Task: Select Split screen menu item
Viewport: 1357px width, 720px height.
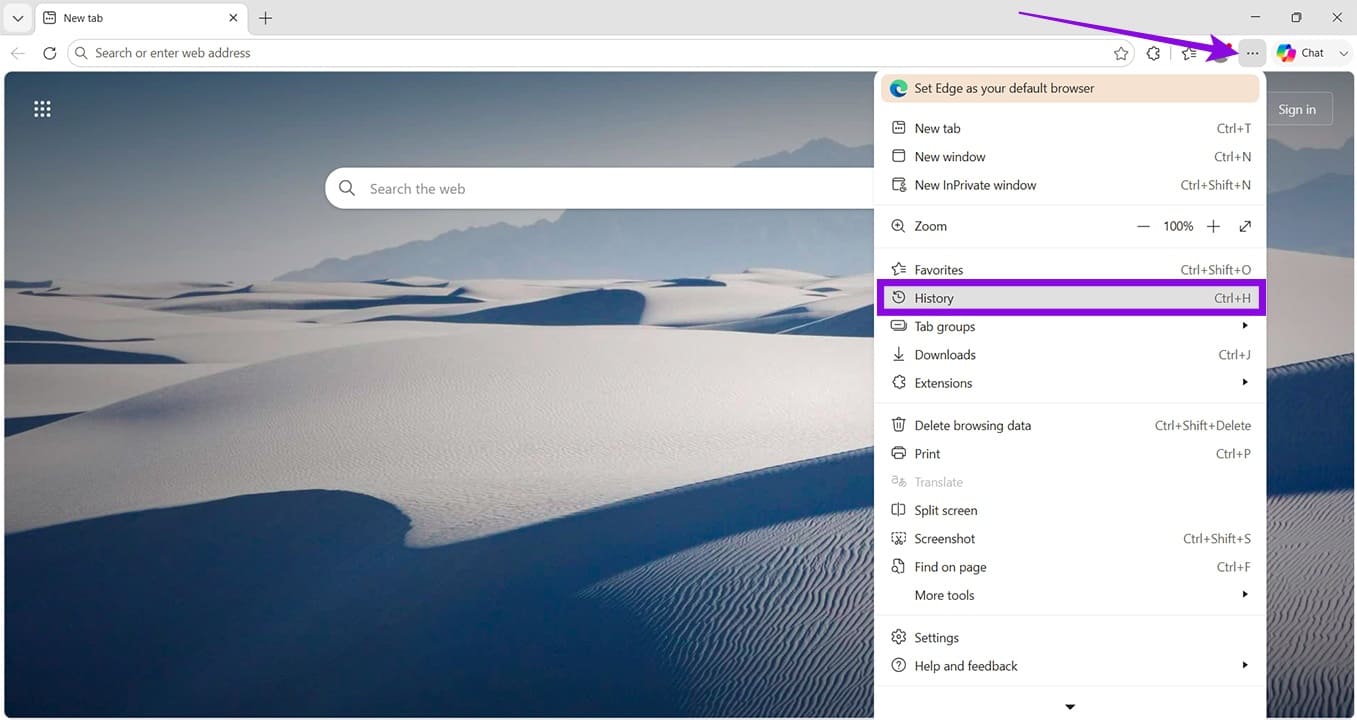Action: point(1070,510)
